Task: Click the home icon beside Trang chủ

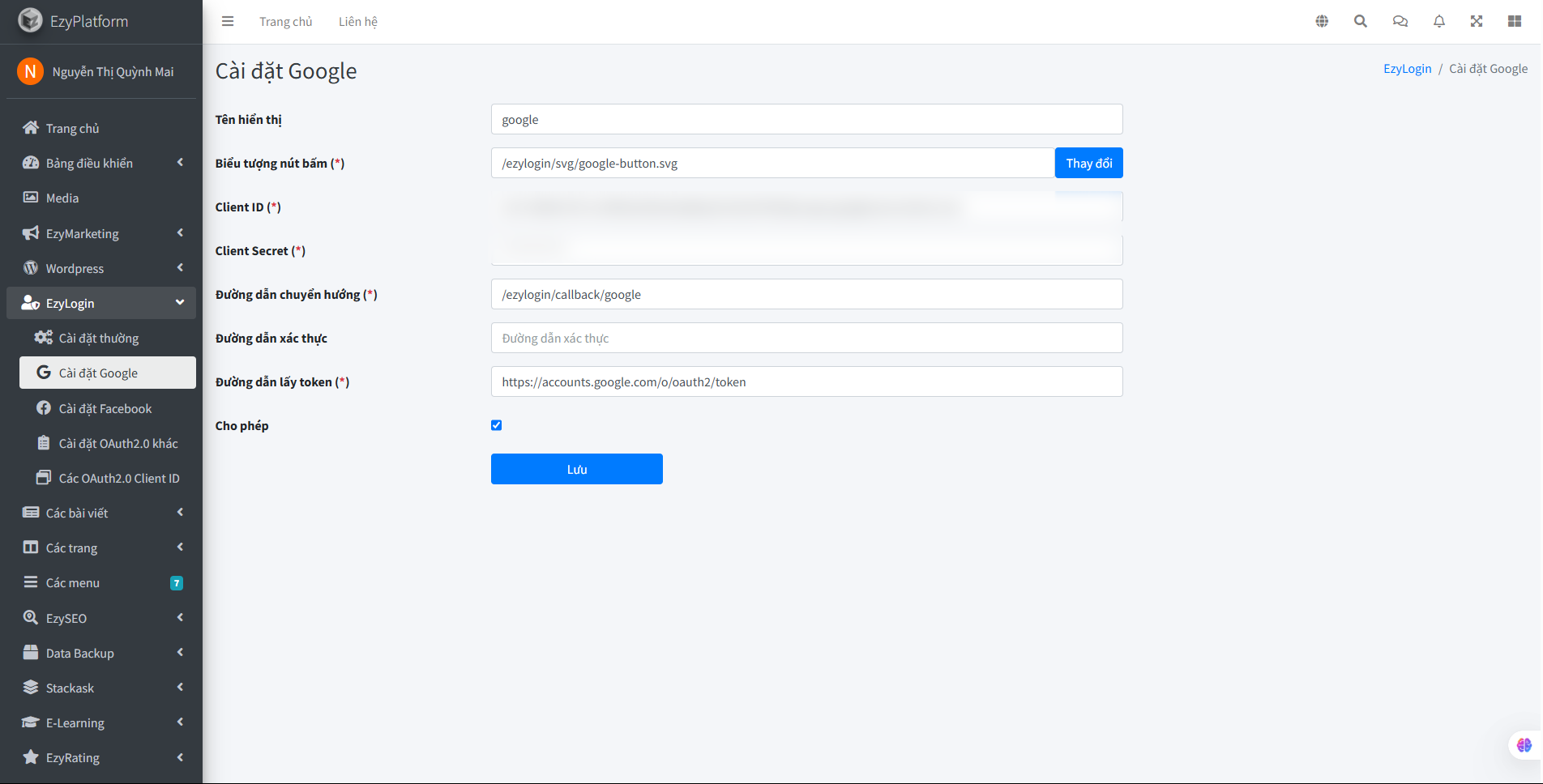Action: tap(31, 127)
